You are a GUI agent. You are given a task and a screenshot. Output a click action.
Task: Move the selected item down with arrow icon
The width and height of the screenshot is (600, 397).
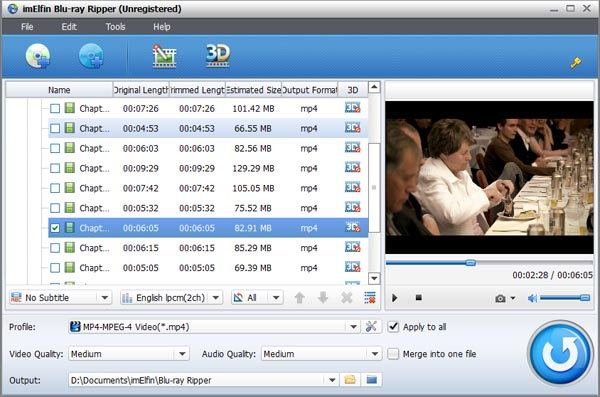click(323, 297)
